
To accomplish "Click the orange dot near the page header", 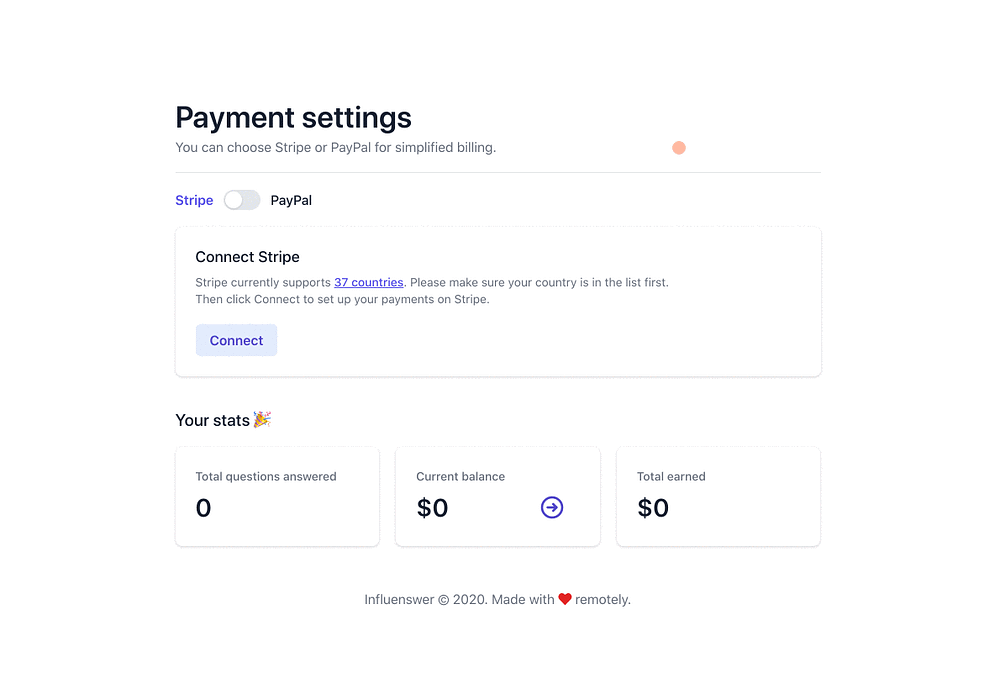I will coord(679,148).
